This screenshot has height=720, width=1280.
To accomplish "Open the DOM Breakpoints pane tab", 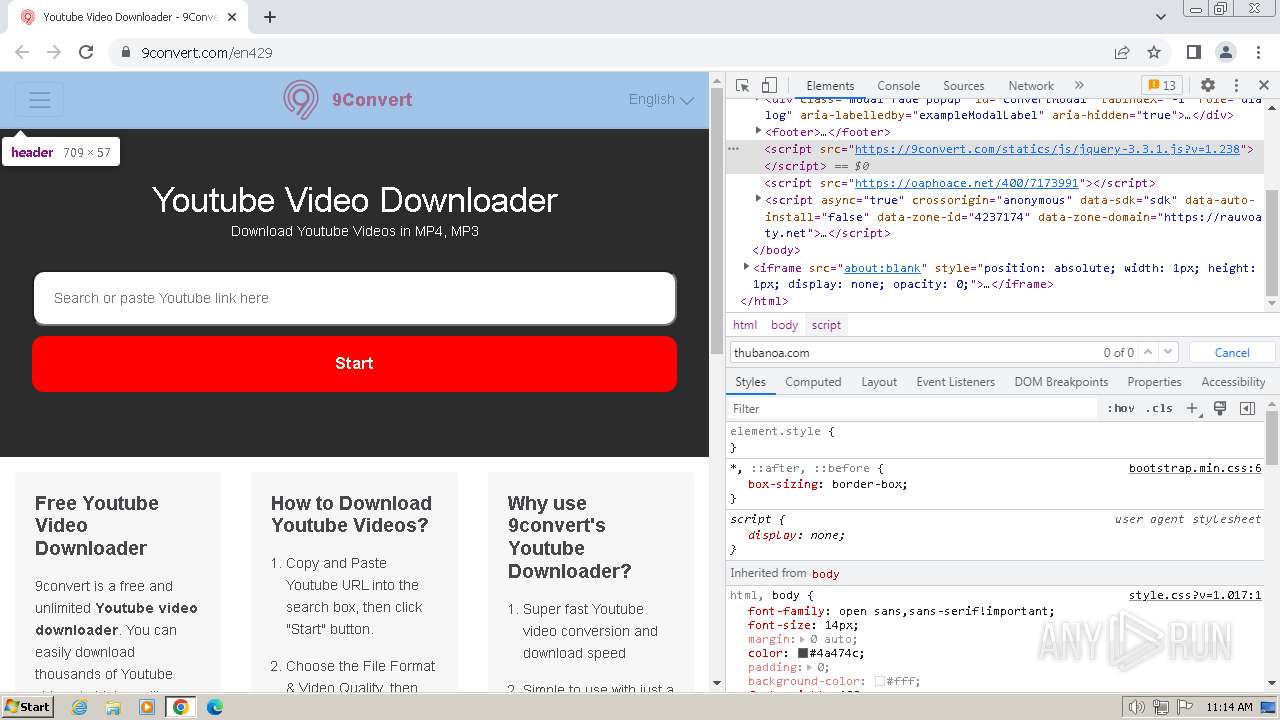I will click(1061, 382).
